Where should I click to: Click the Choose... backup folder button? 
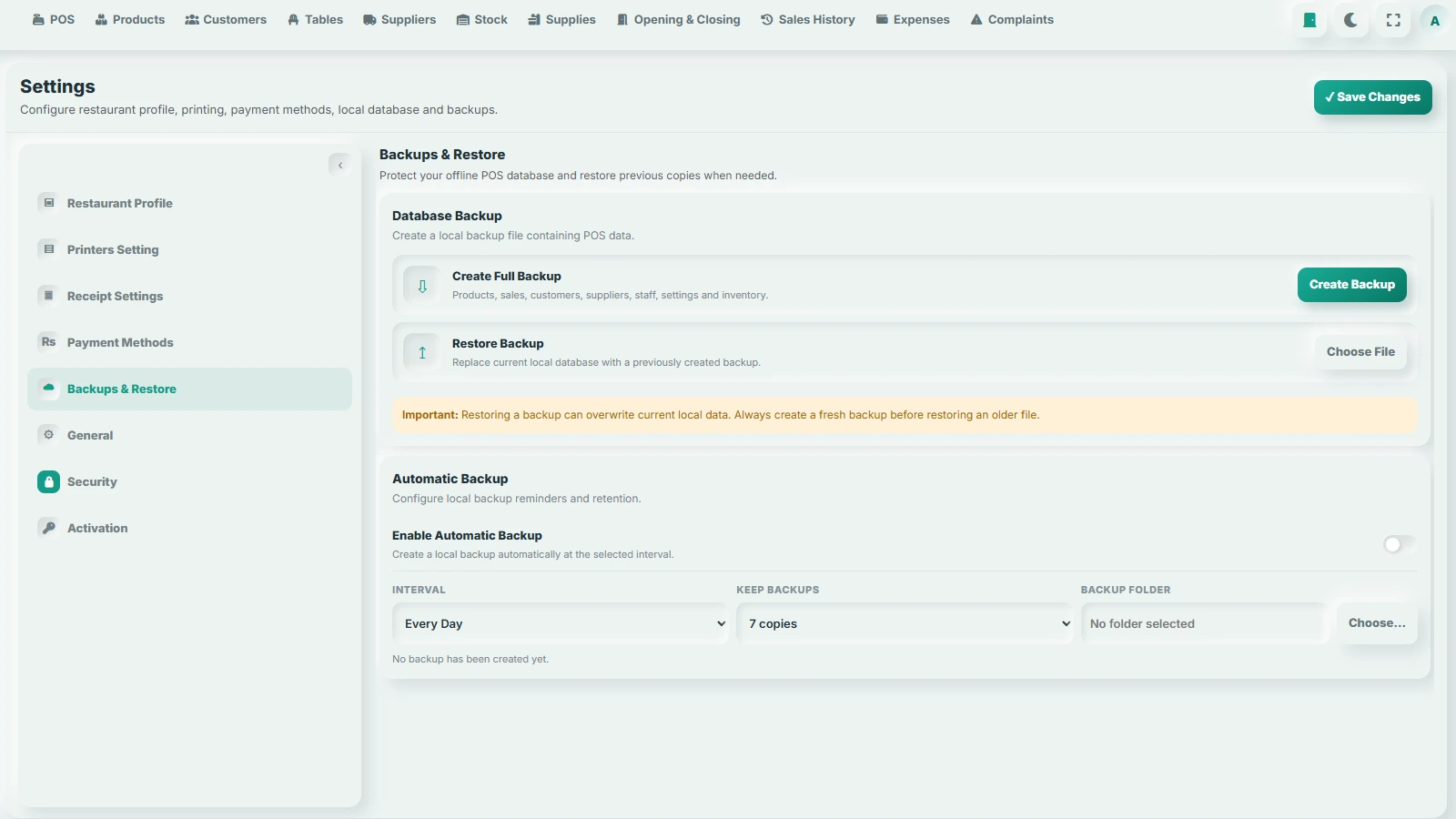(x=1377, y=623)
